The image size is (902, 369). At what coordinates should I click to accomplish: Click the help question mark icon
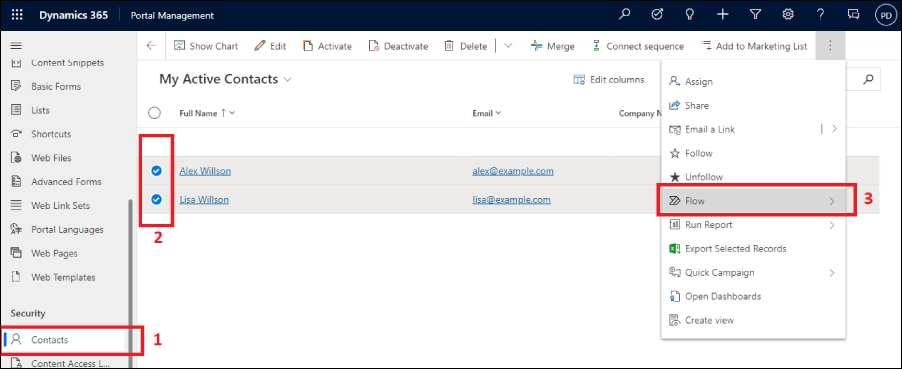tap(821, 16)
